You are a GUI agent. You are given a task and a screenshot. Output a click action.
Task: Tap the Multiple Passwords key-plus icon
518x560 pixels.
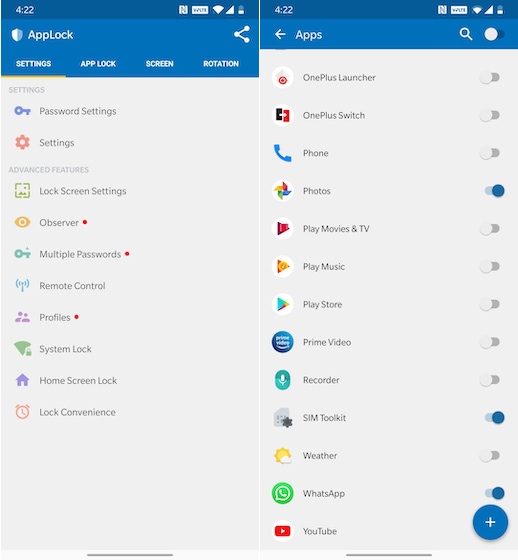[x=22, y=254]
